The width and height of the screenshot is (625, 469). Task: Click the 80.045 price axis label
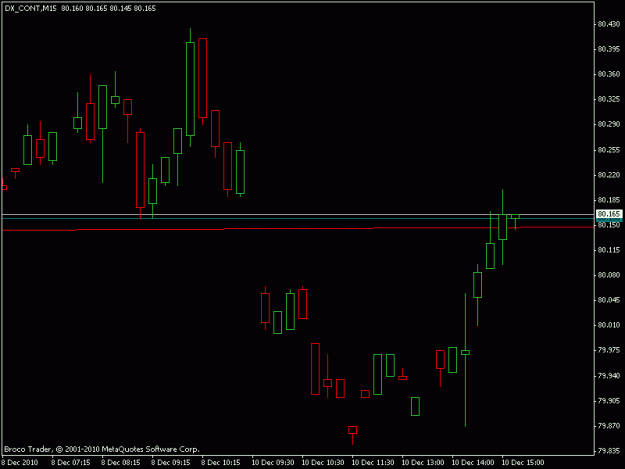click(609, 300)
